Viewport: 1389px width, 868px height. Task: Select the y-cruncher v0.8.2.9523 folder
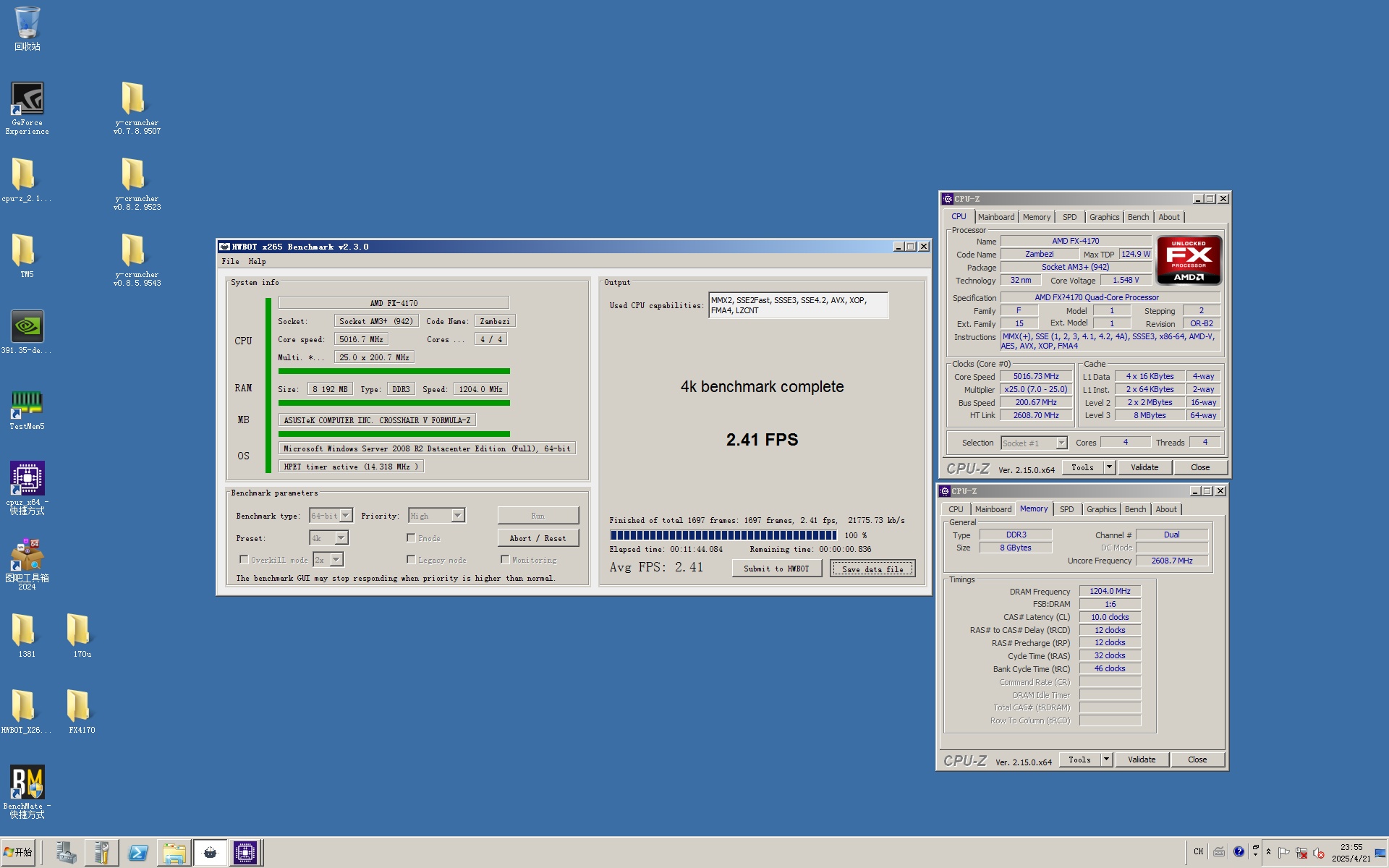click(137, 184)
